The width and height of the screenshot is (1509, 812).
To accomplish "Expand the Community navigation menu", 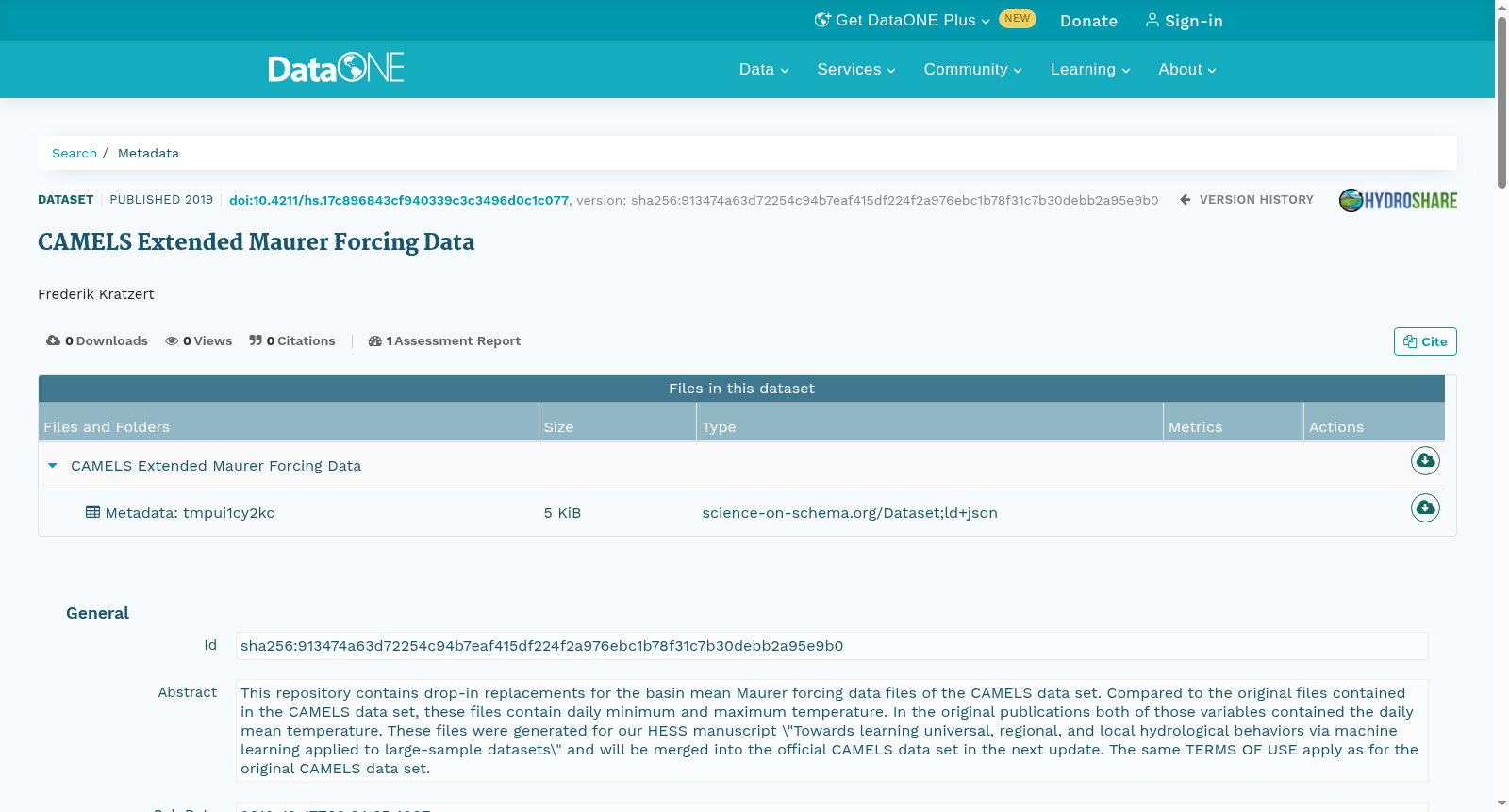I will click(x=972, y=69).
